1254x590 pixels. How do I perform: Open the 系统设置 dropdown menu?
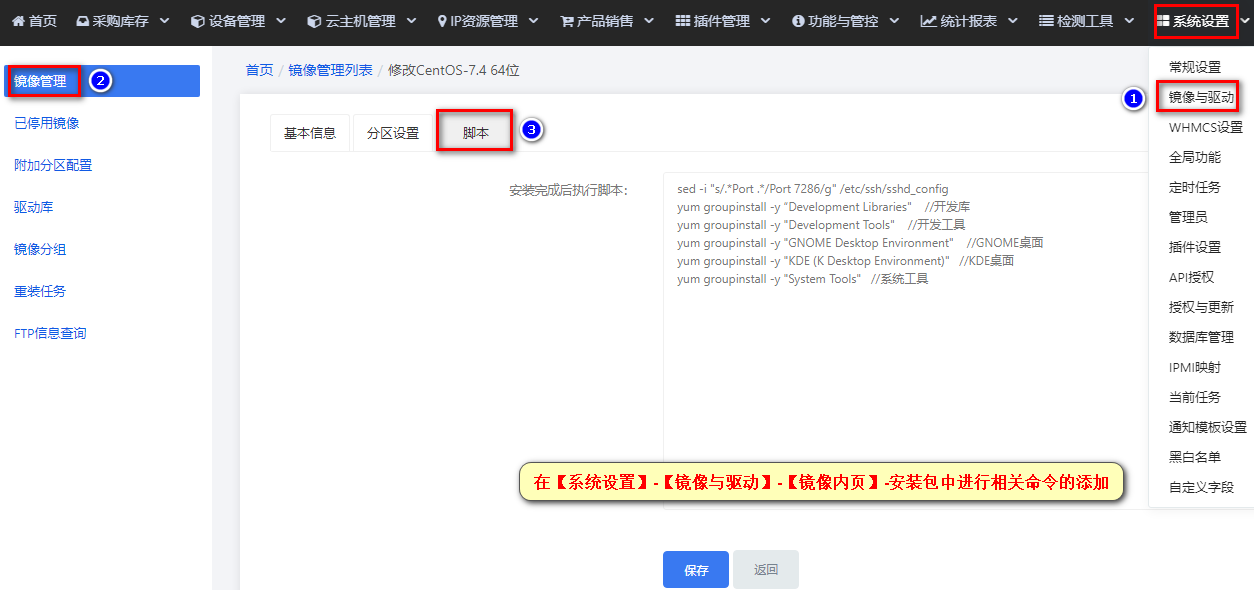coord(1196,21)
